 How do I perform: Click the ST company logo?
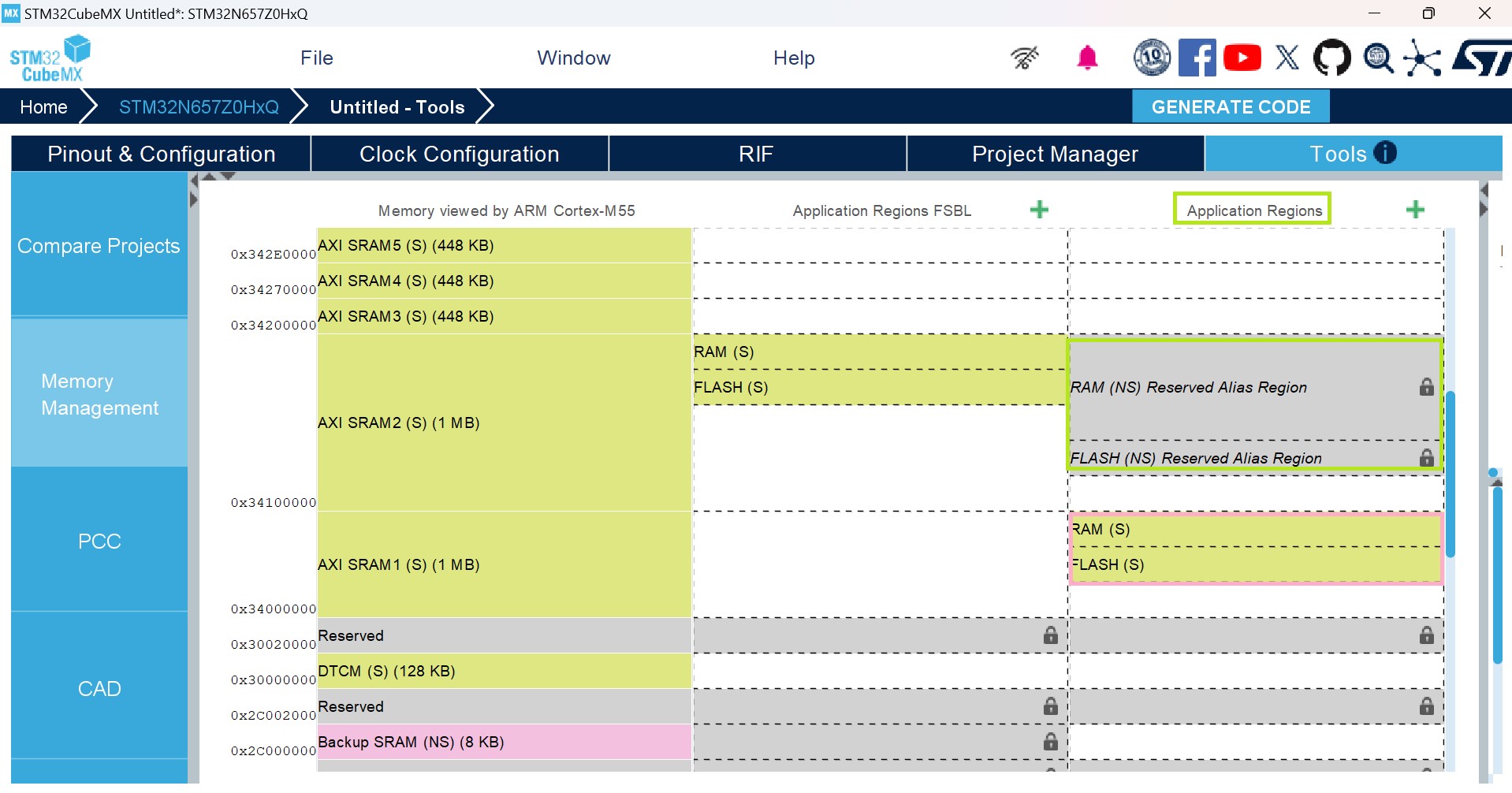click(1481, 58)
